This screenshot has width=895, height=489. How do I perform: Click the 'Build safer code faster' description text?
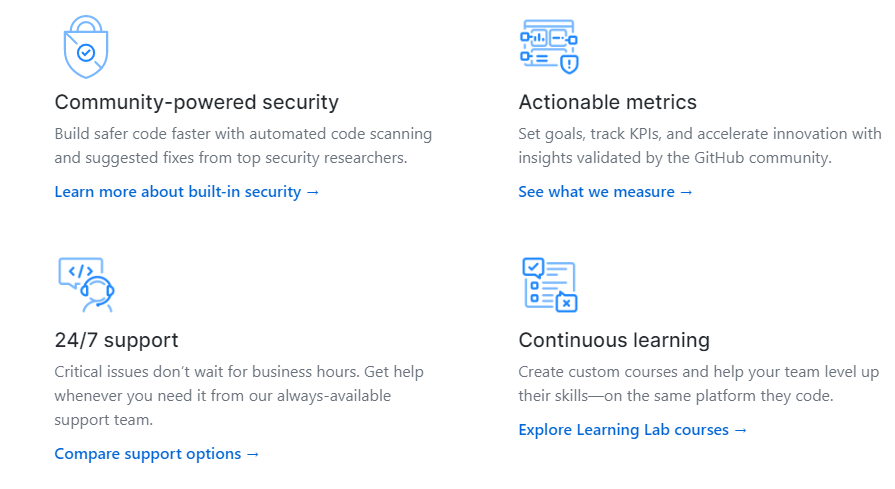[x=243, y=146]
